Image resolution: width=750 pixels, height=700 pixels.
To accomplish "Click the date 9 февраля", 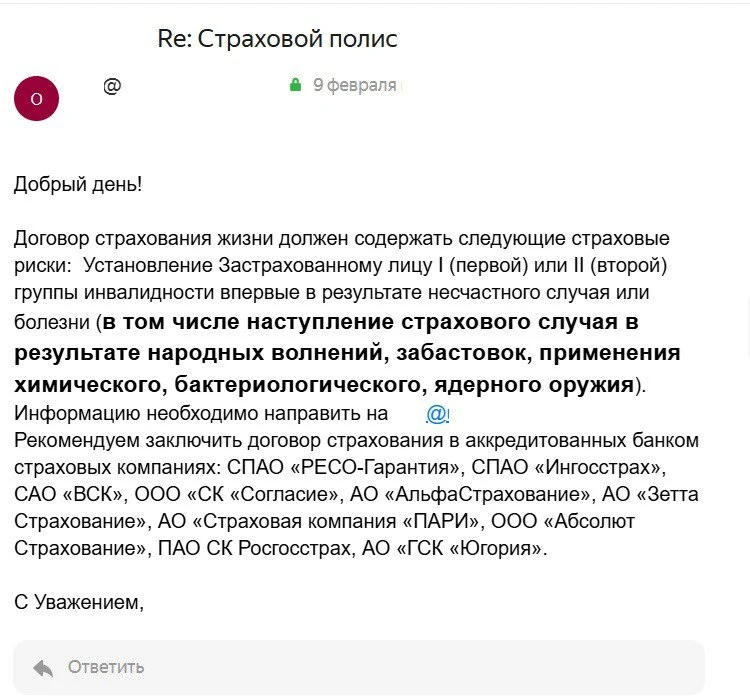I will pos(354,86).
